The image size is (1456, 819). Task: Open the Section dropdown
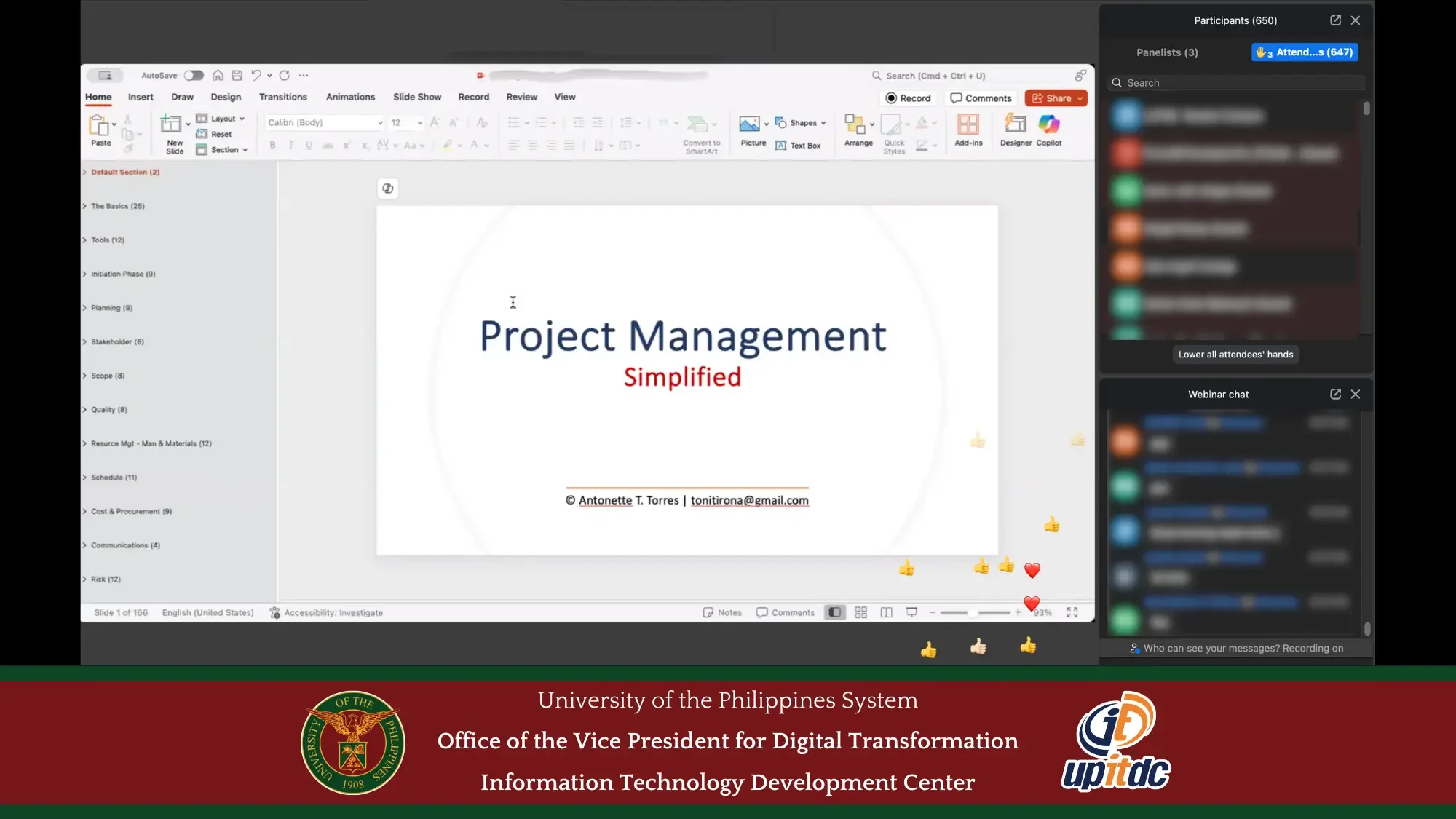pos(222,150)
